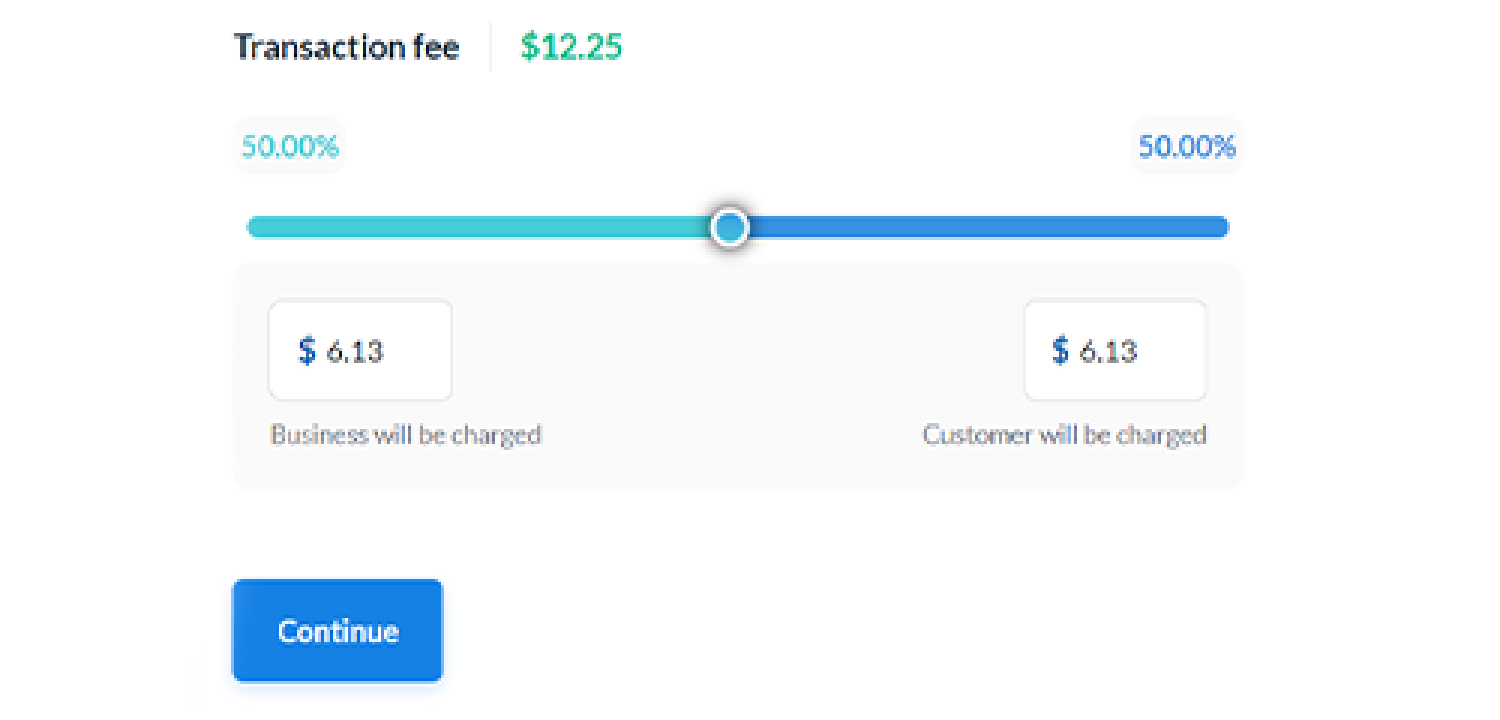Click the far left end of the fee slider
This screenshot has height=720, width=1500.
tap(252, 227)
